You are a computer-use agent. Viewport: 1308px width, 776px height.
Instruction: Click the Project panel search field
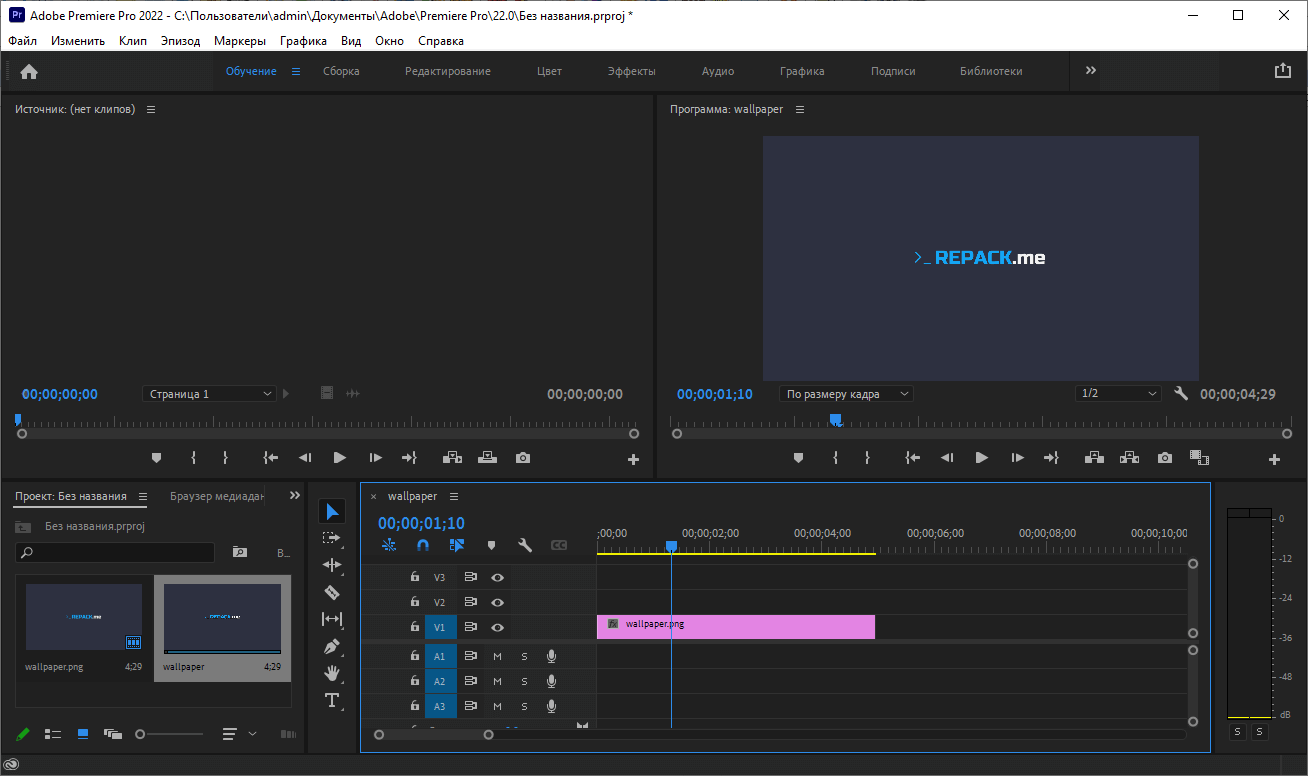[x=115, y=552]
